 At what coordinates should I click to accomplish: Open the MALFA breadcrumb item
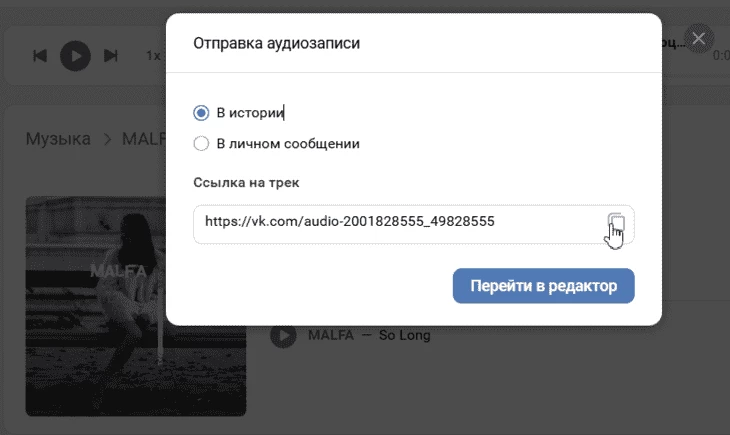click(x=143, y=138)
